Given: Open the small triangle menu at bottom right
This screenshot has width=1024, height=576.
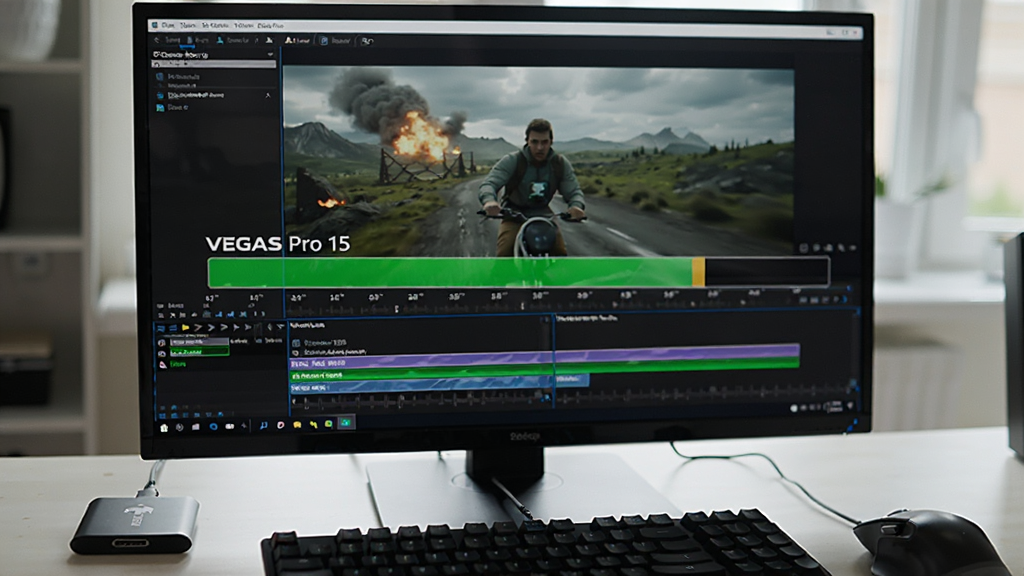Looking at the screenshot, I should [850, 406].
